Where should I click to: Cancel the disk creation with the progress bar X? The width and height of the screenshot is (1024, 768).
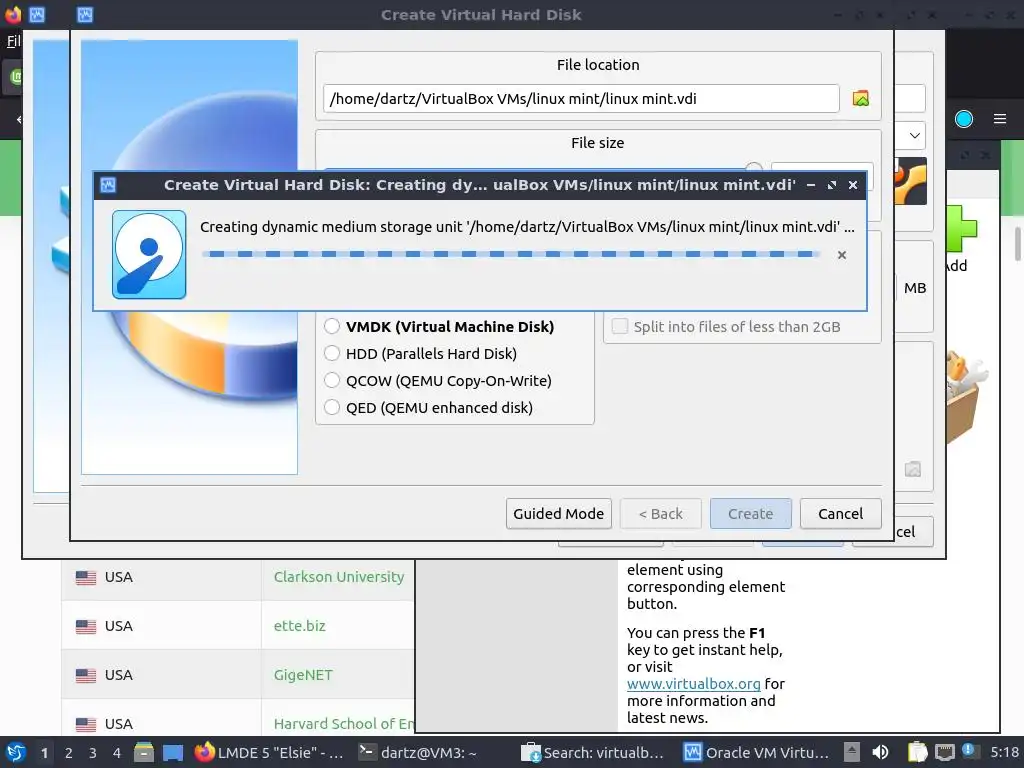pos(842,255)
